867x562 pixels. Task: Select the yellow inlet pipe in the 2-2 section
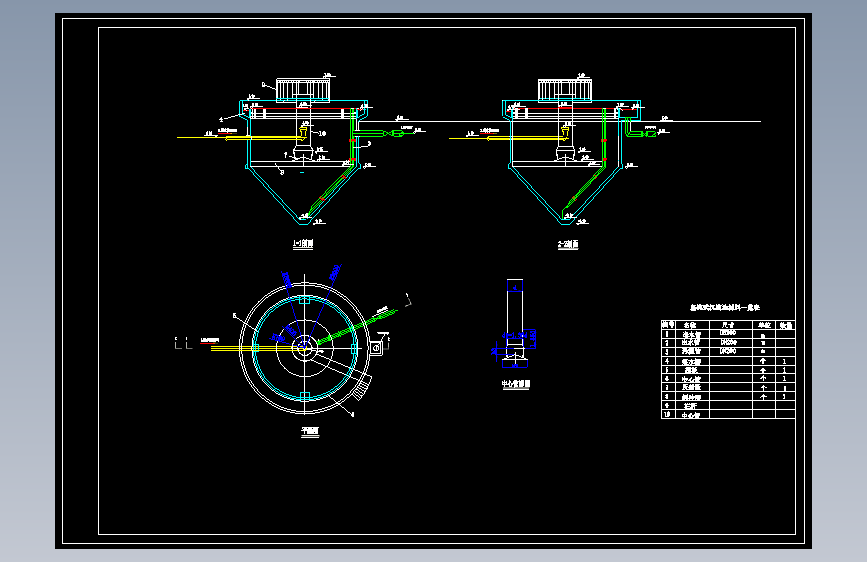point(508,138)
